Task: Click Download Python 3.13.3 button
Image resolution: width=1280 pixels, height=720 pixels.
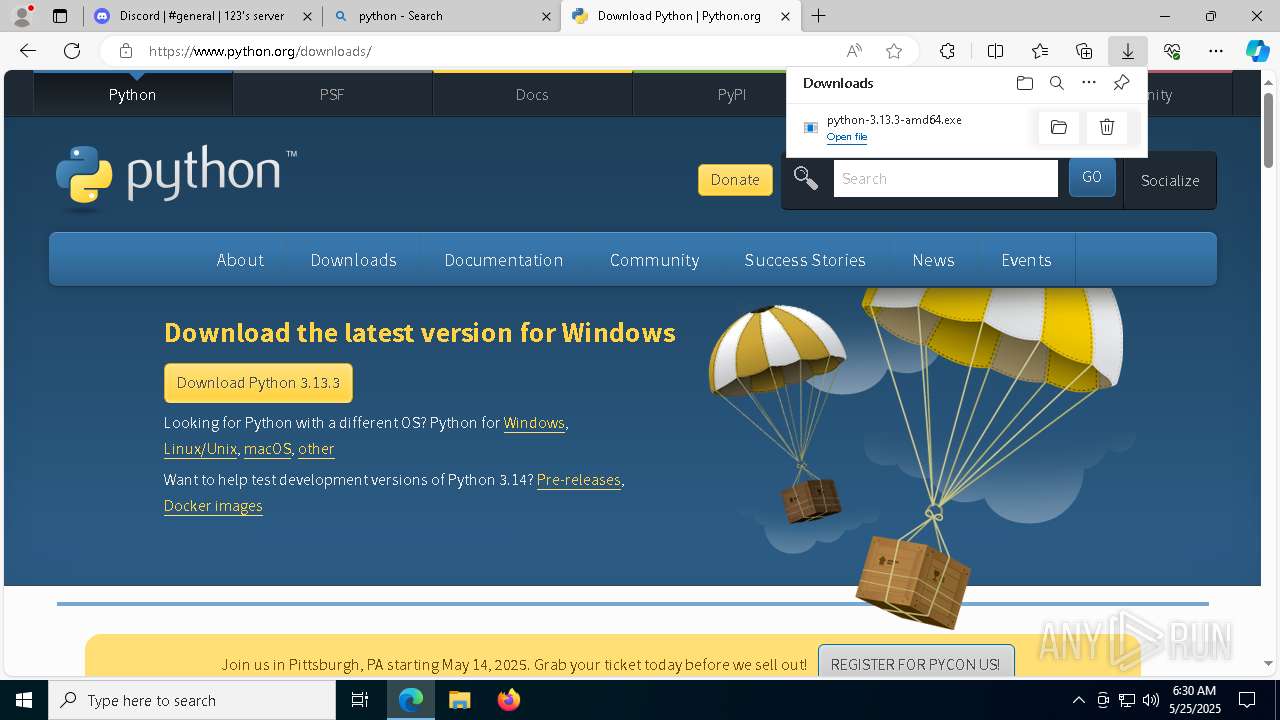Action: point(258,383)
